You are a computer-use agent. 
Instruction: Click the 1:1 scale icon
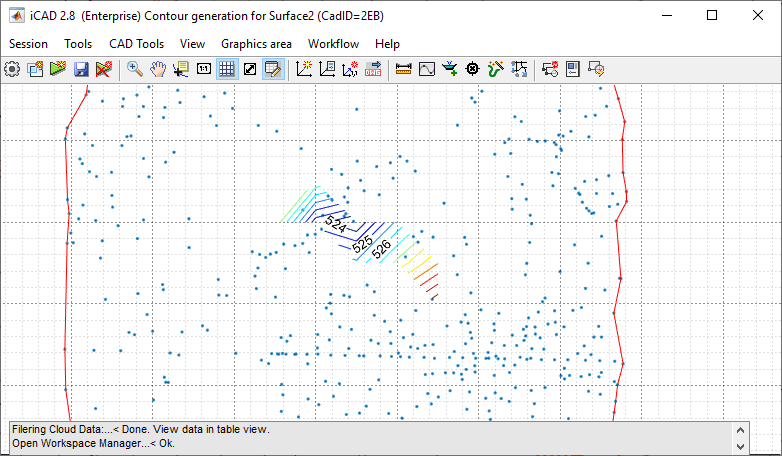coord(204,69)
